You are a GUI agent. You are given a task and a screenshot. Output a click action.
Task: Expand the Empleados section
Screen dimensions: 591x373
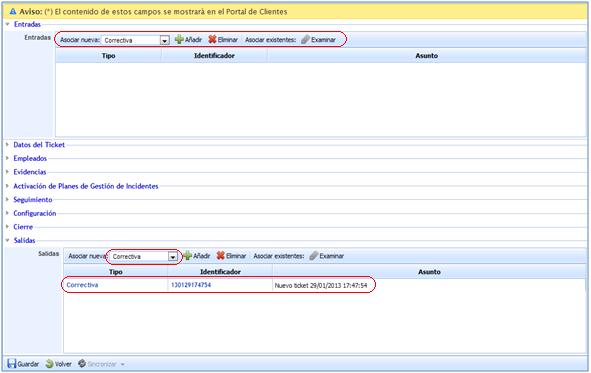pos(30,158)
